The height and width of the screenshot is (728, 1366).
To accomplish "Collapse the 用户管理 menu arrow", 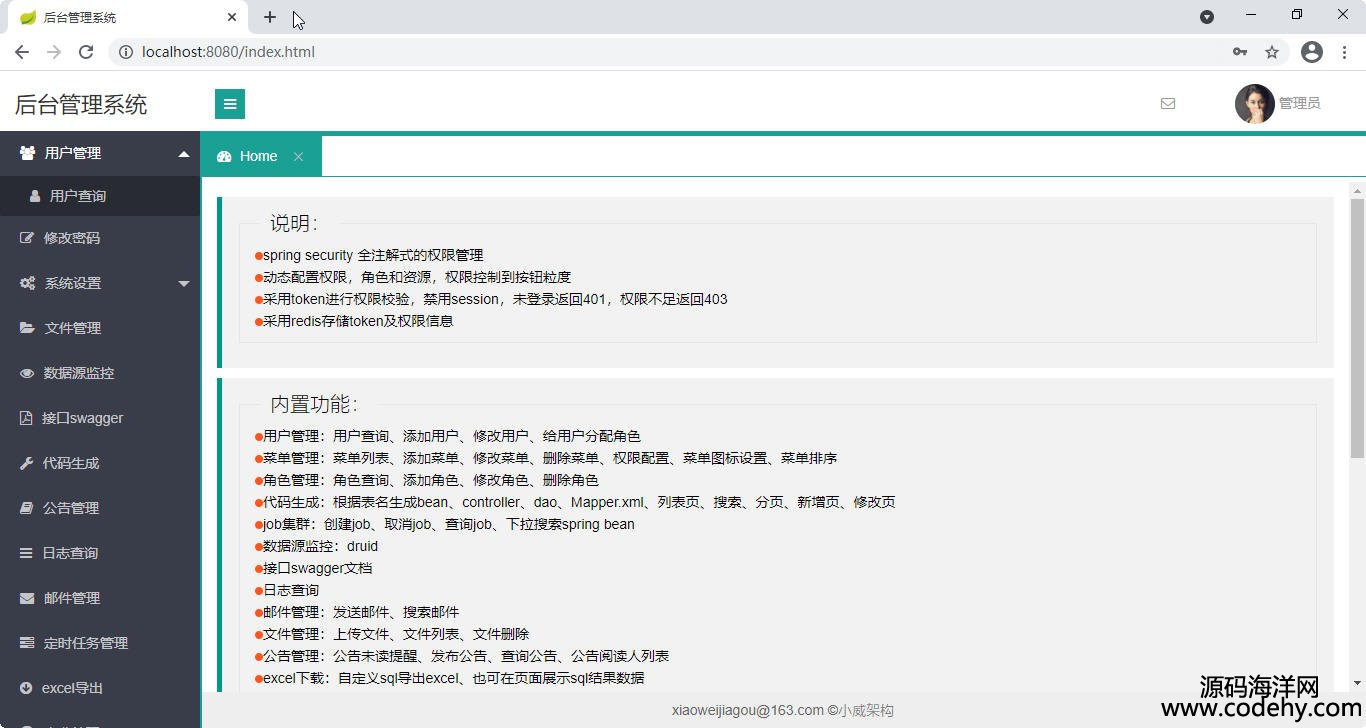I will (183, 154).
